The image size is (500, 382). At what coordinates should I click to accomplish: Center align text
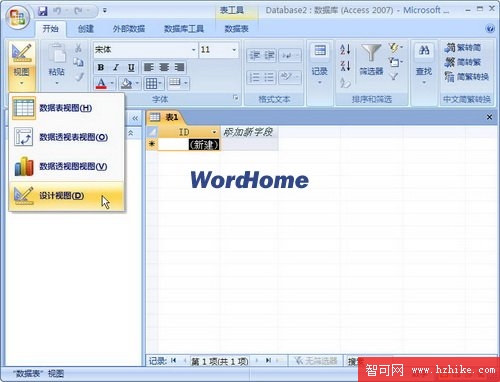click(x=164, y=68)
